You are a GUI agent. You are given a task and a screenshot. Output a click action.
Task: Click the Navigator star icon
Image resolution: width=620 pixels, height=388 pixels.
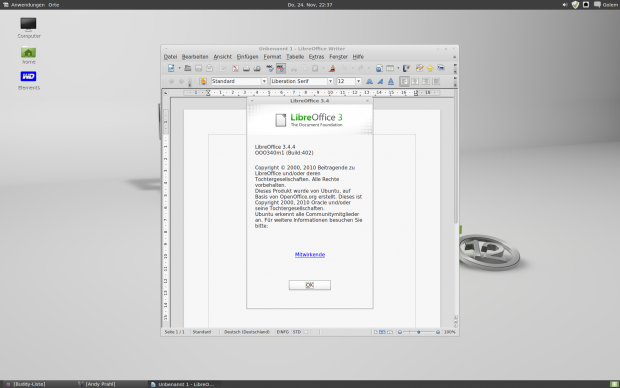[430, 68]
